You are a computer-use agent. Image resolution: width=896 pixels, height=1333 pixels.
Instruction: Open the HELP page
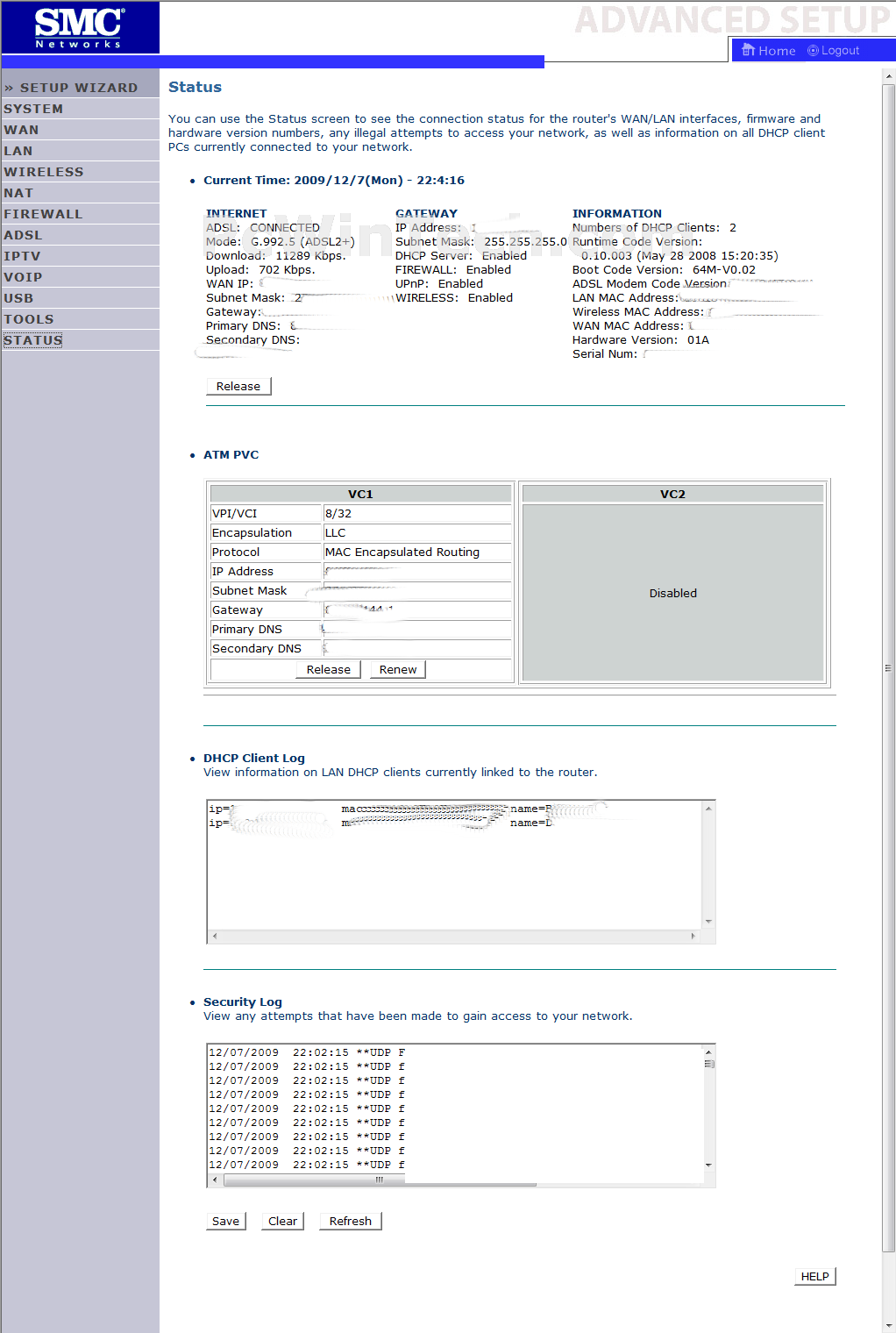815,1276
